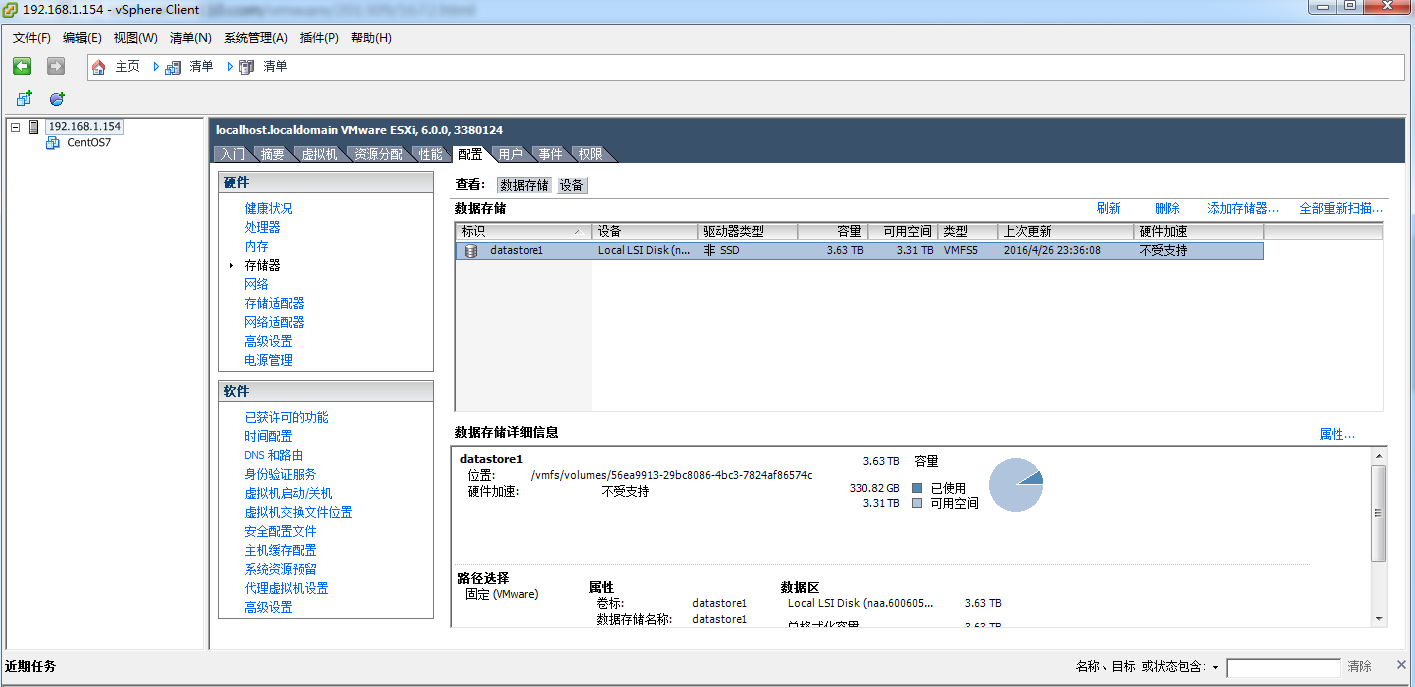
Task: Open the task filter dropdown next to 名称、目标
Action: [x=1215, y=667]
